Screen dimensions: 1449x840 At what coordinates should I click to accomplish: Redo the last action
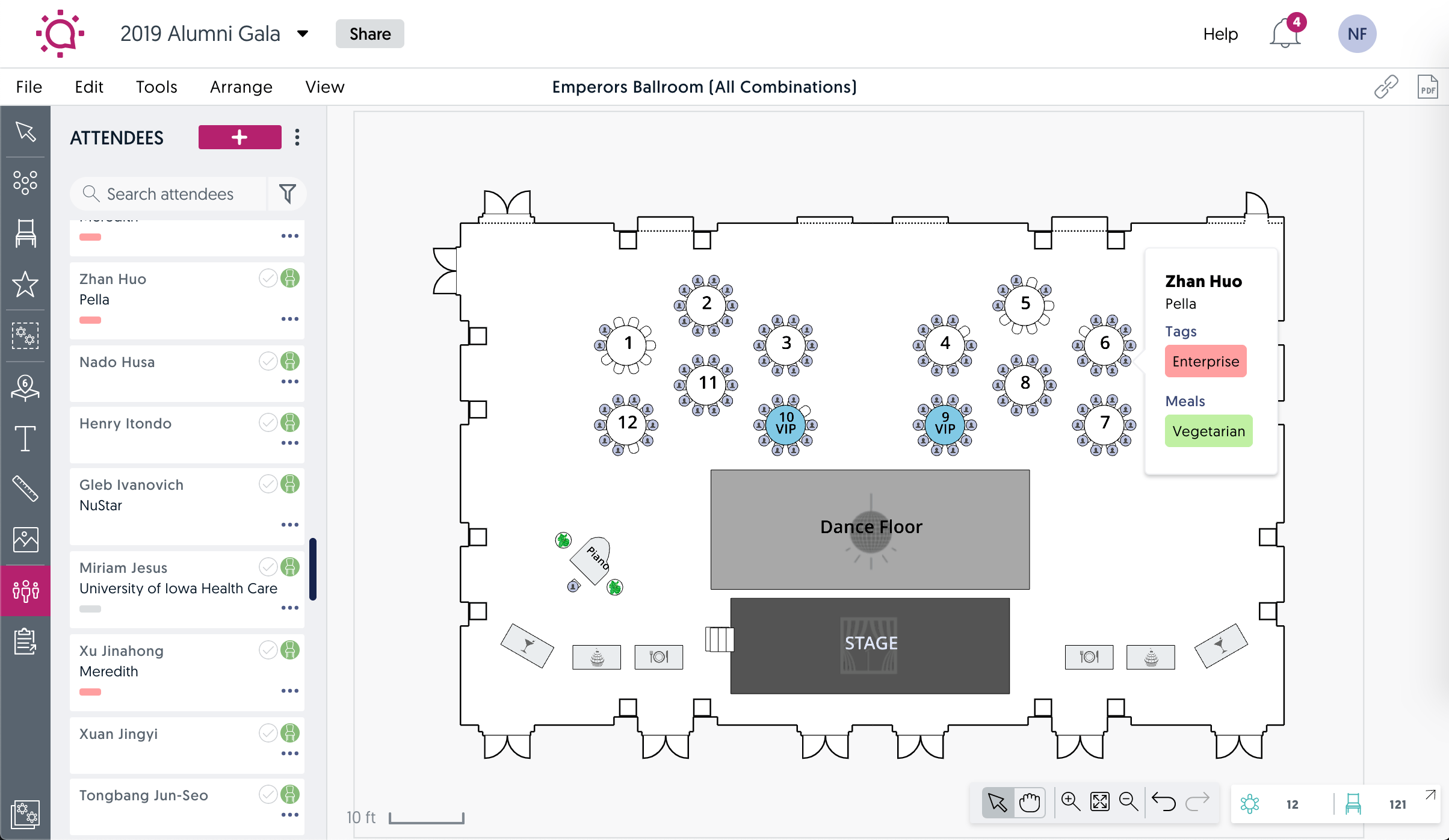coord(1197,801)
